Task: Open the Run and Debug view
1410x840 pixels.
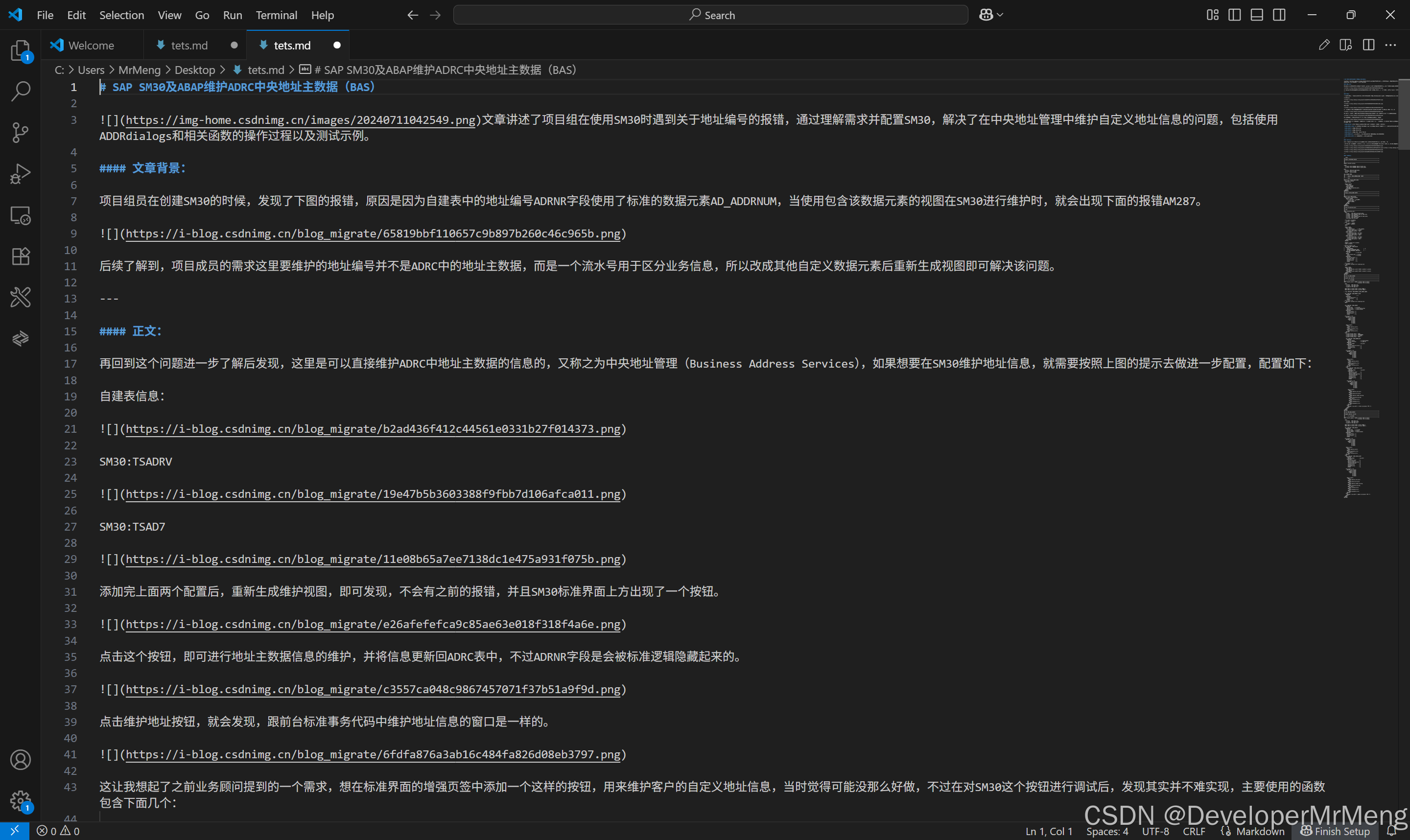Action: (21, 174)
